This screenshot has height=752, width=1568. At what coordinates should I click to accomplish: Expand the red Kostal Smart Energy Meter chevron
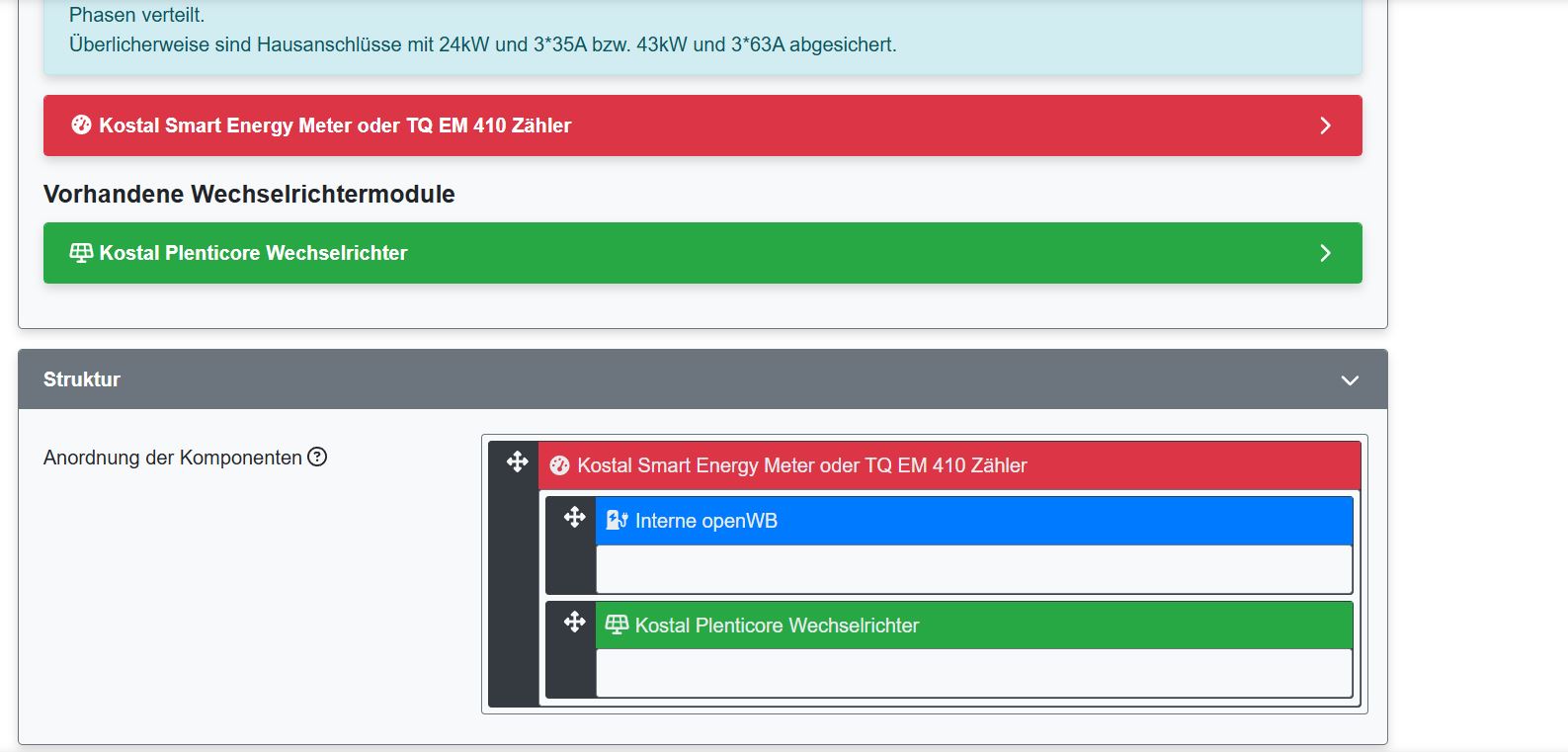coord(1326,125)
